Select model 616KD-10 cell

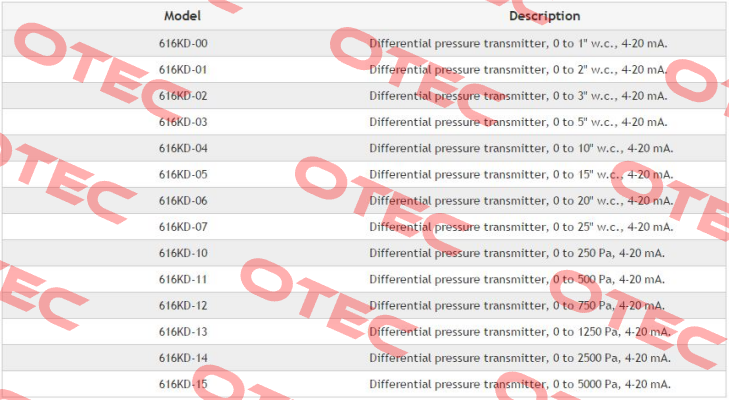(x=183, y=253)
